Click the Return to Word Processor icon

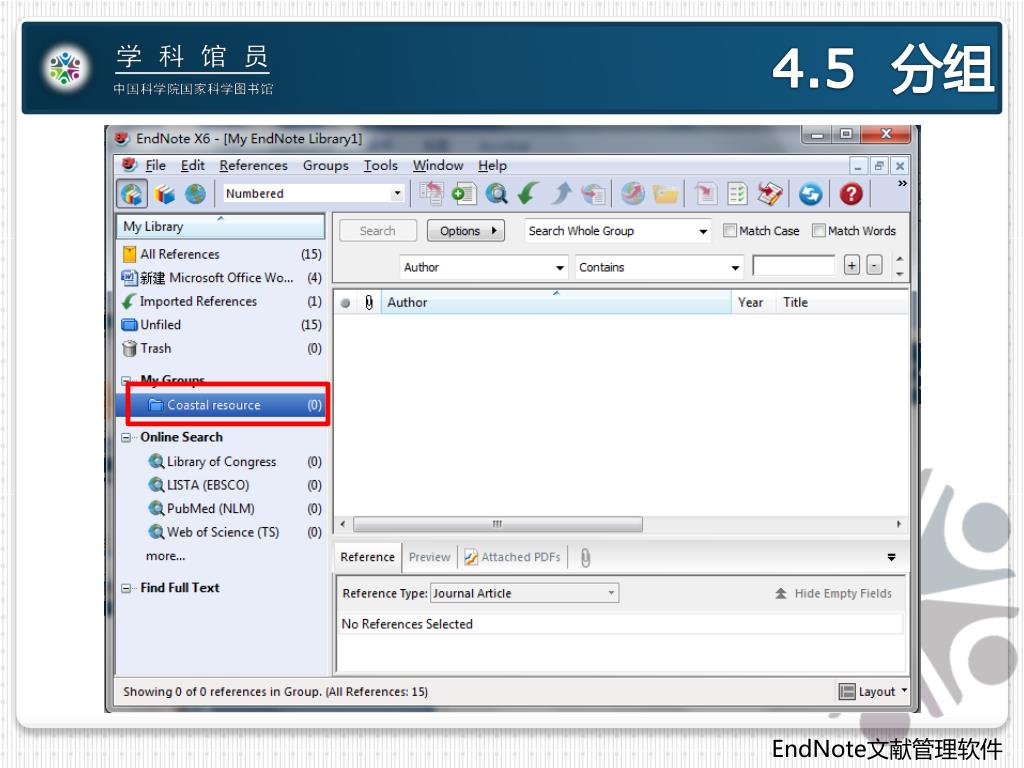point(770,194)
